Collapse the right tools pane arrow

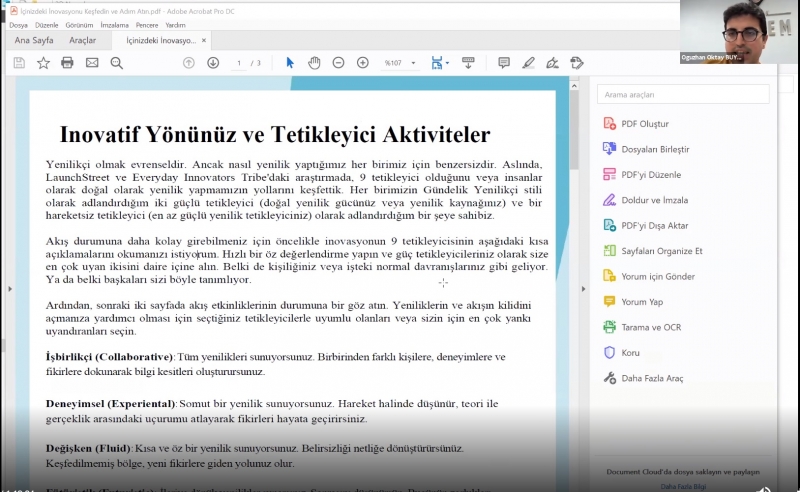[584, 289]
